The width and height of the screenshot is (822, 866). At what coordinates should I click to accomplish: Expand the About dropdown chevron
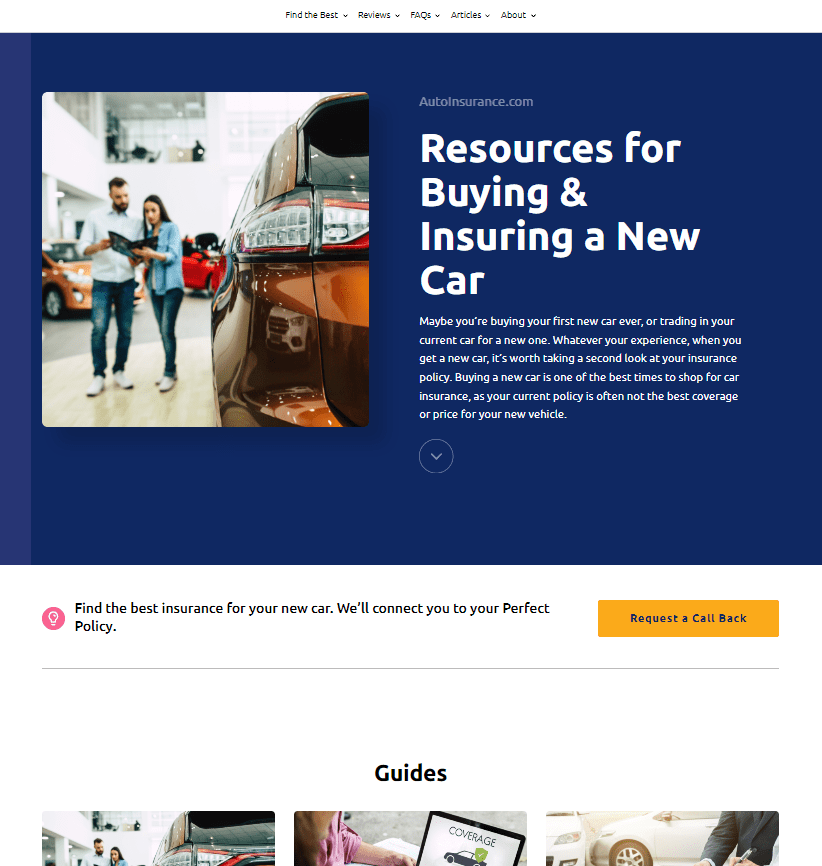tap(533, 15)
